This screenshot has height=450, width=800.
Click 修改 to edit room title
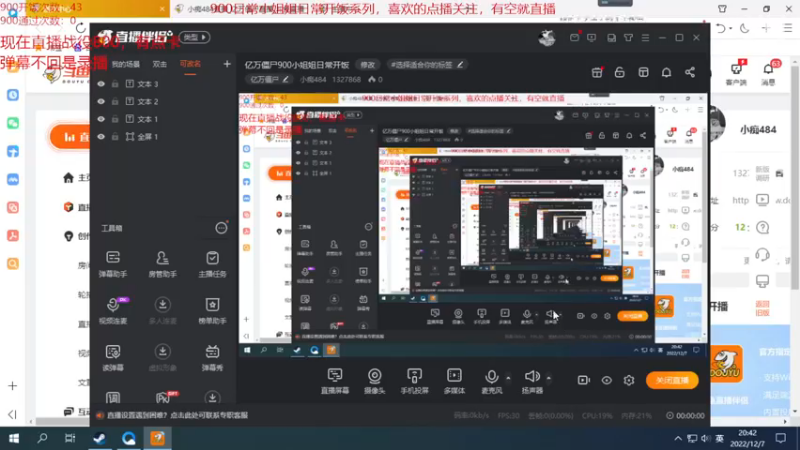[x=367, y=65]
